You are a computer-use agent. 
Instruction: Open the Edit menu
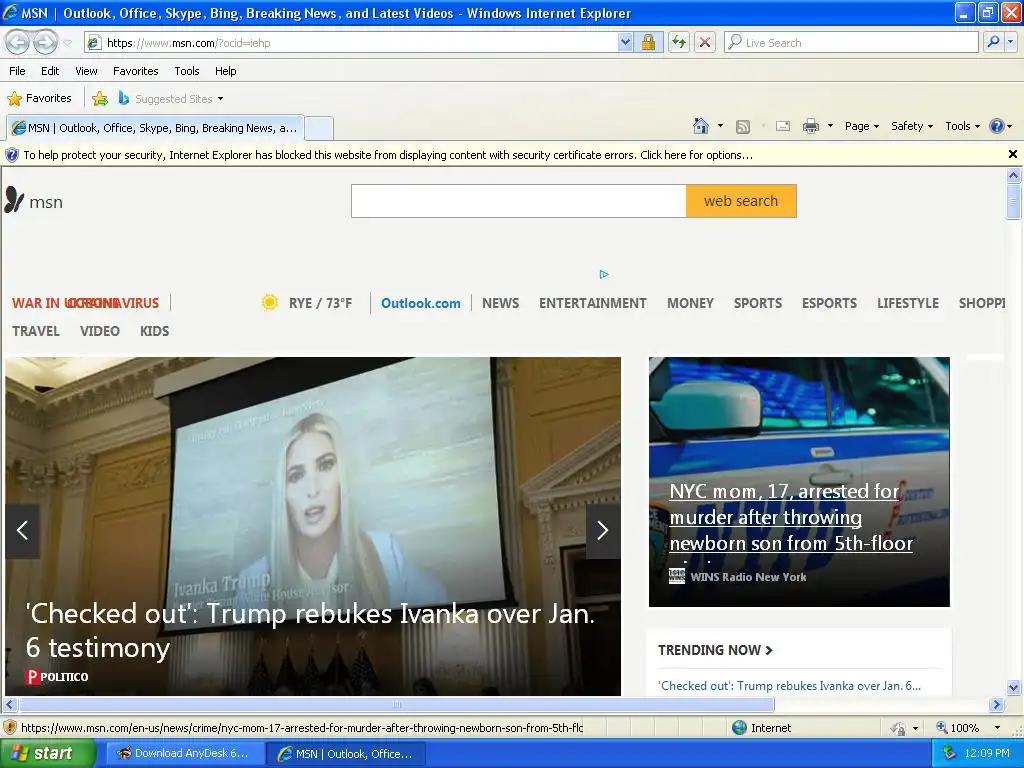point(50,71)
